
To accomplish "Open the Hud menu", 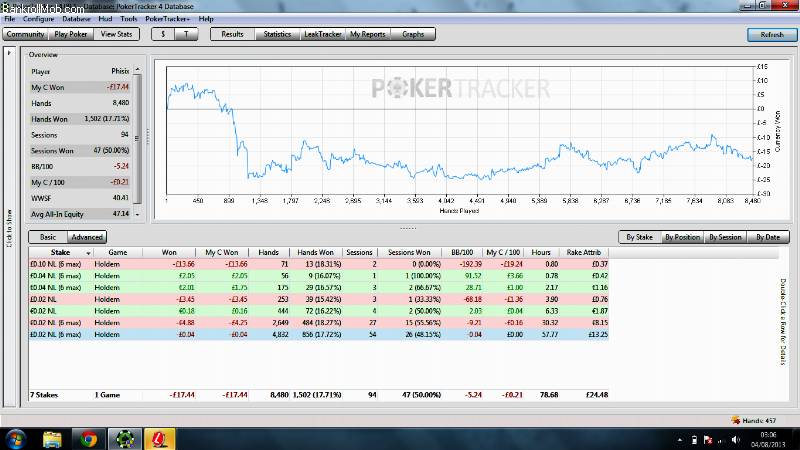I will click(x=105, y=19).
